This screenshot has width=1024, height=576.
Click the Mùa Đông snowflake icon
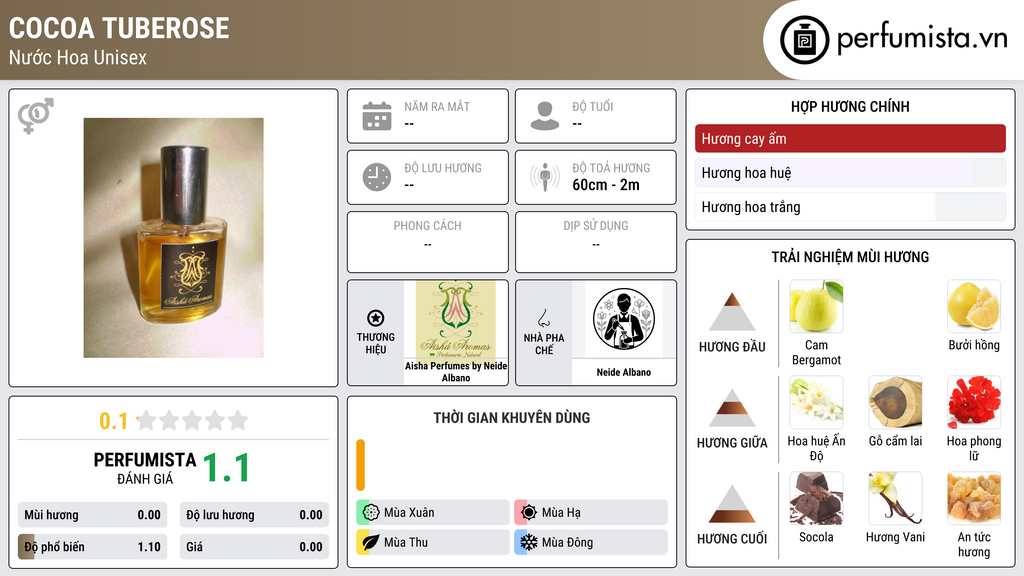click(x=529, y=542)
